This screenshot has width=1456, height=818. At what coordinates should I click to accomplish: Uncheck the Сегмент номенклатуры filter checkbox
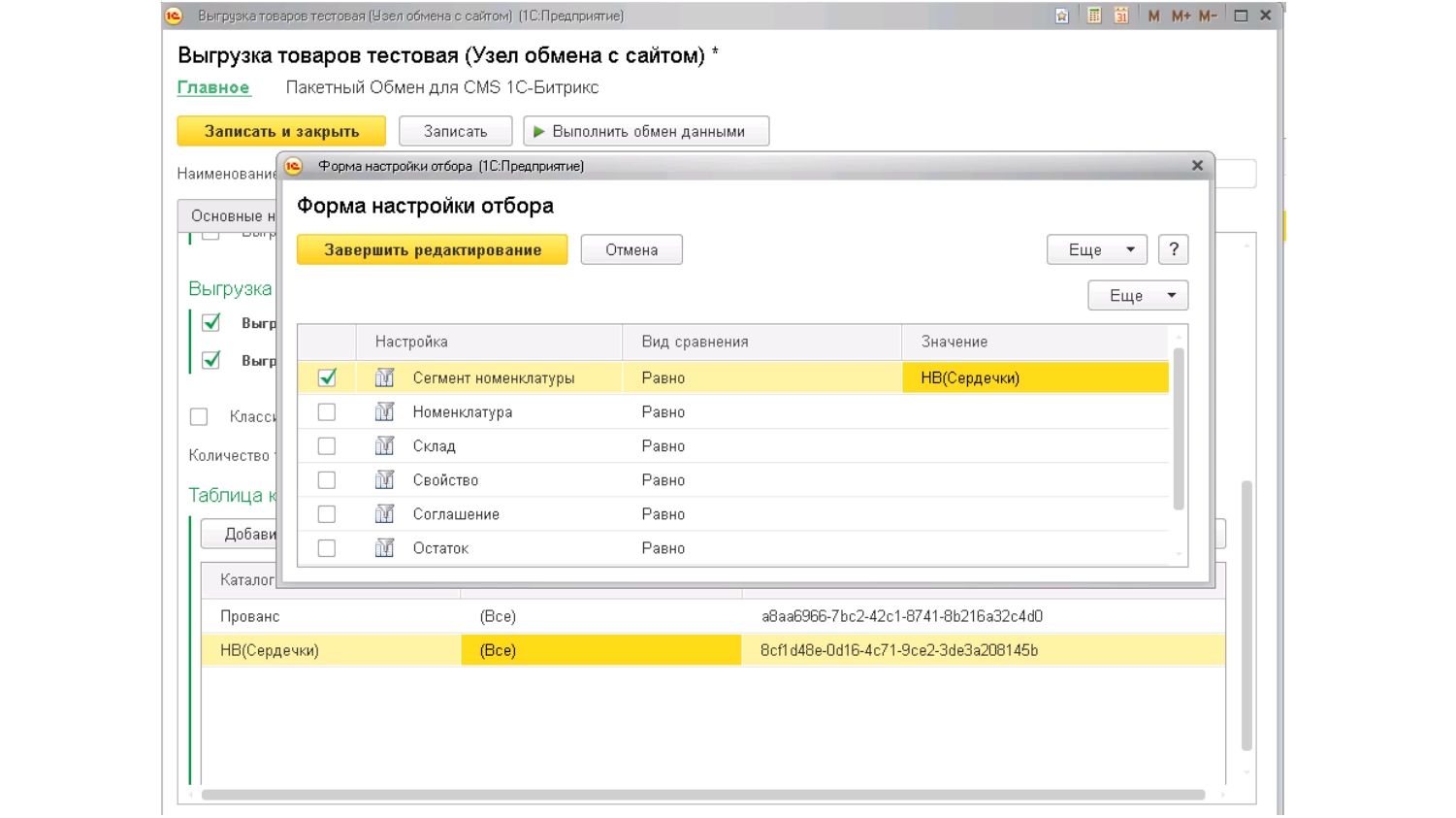(327, 377)
